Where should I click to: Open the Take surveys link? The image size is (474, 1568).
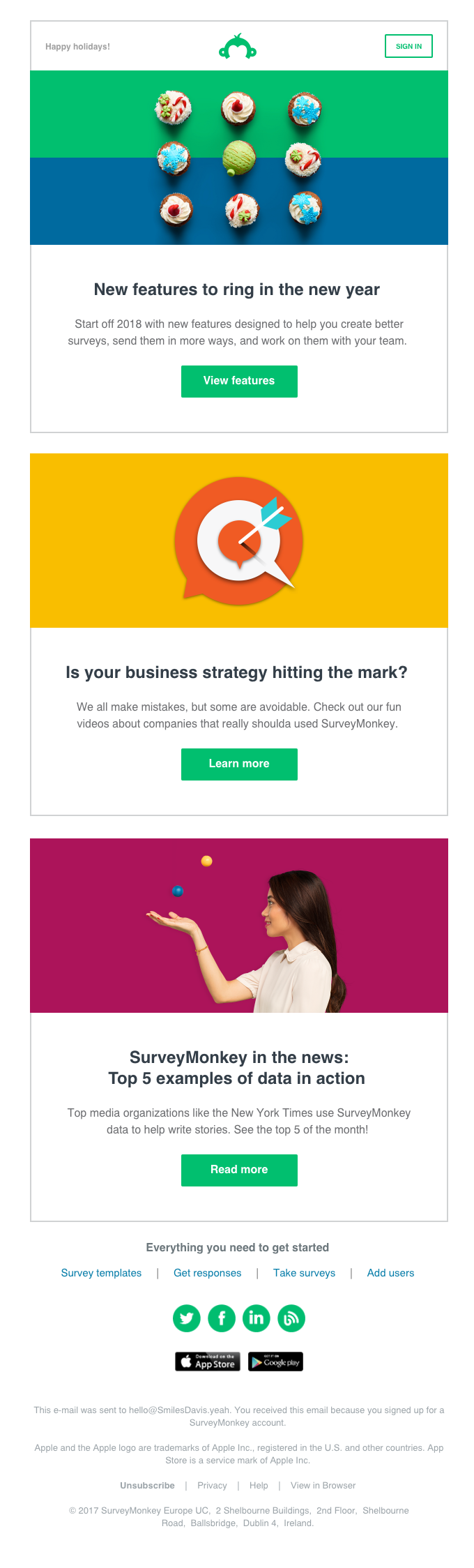(x=304, y=1273)
